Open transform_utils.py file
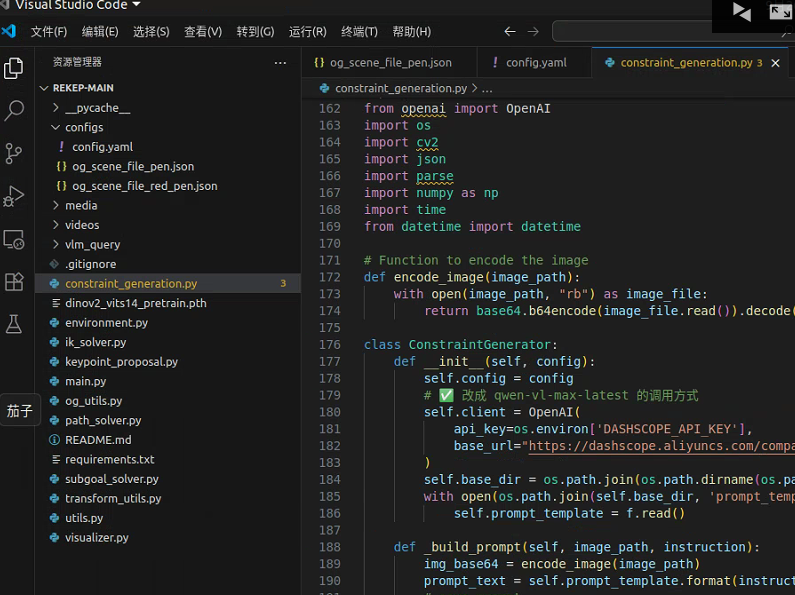Screen dimensions: 795x595 tap(168, 498)
